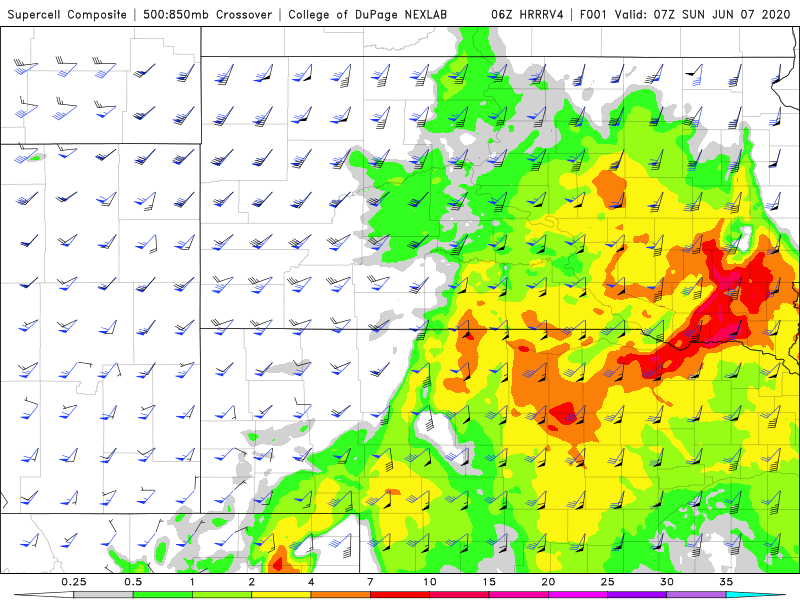
Task: Click the legend value 10
Action: pos(430,582)
